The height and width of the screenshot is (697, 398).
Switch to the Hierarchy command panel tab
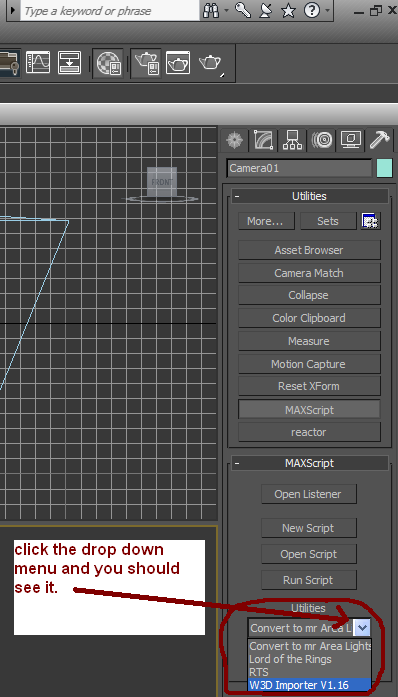292,140
